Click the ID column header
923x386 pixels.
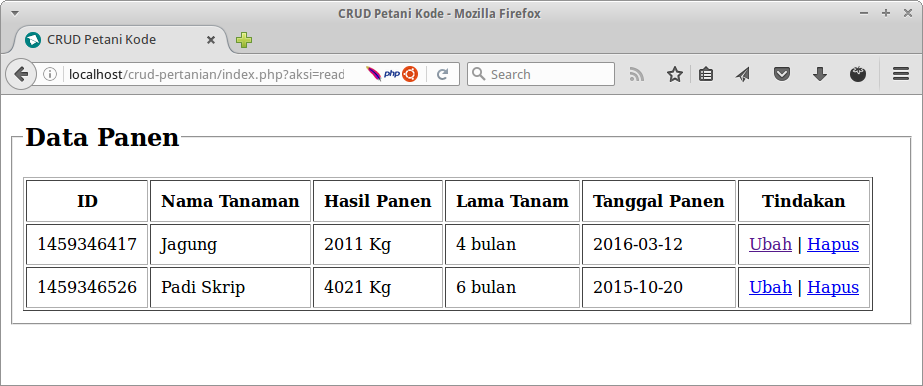coord(87,201)
